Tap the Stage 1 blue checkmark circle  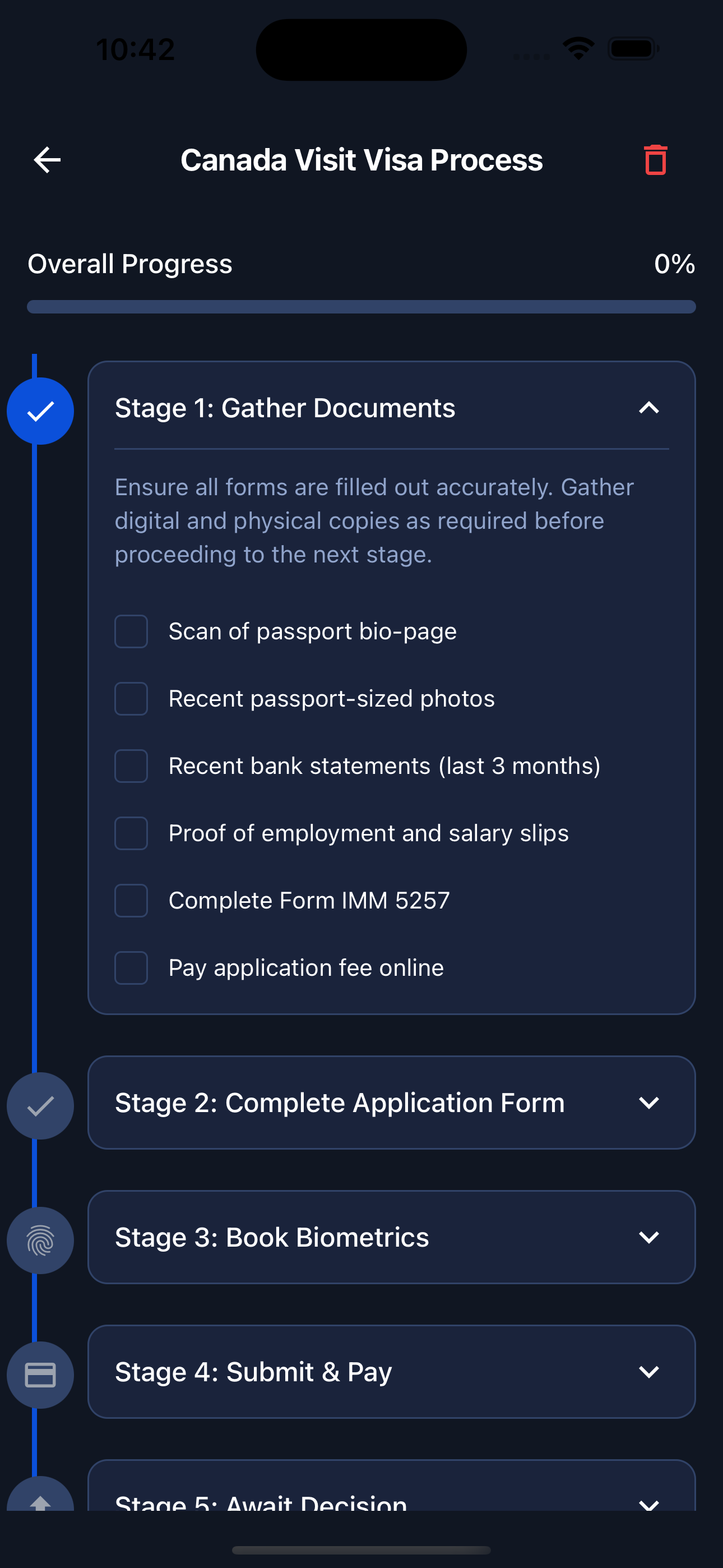[40, 412]
